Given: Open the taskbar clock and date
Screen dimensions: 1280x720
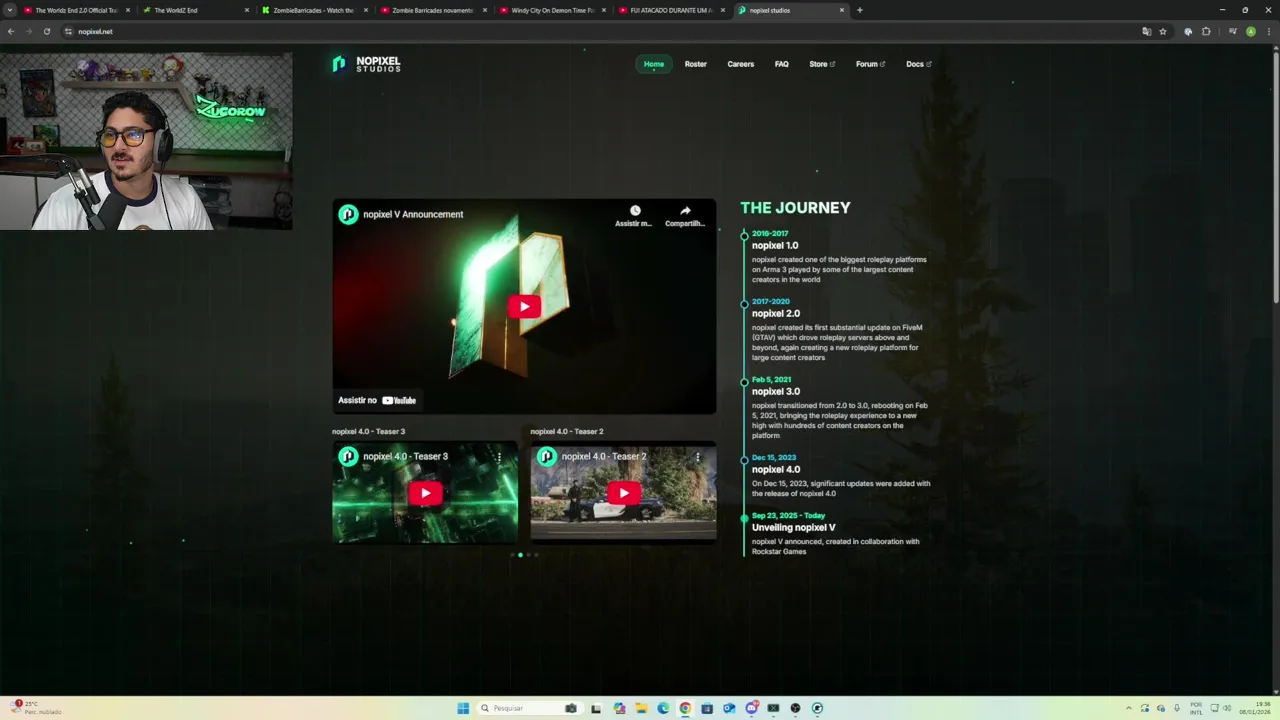Looking at the screenshot, I should point(1254,708).
